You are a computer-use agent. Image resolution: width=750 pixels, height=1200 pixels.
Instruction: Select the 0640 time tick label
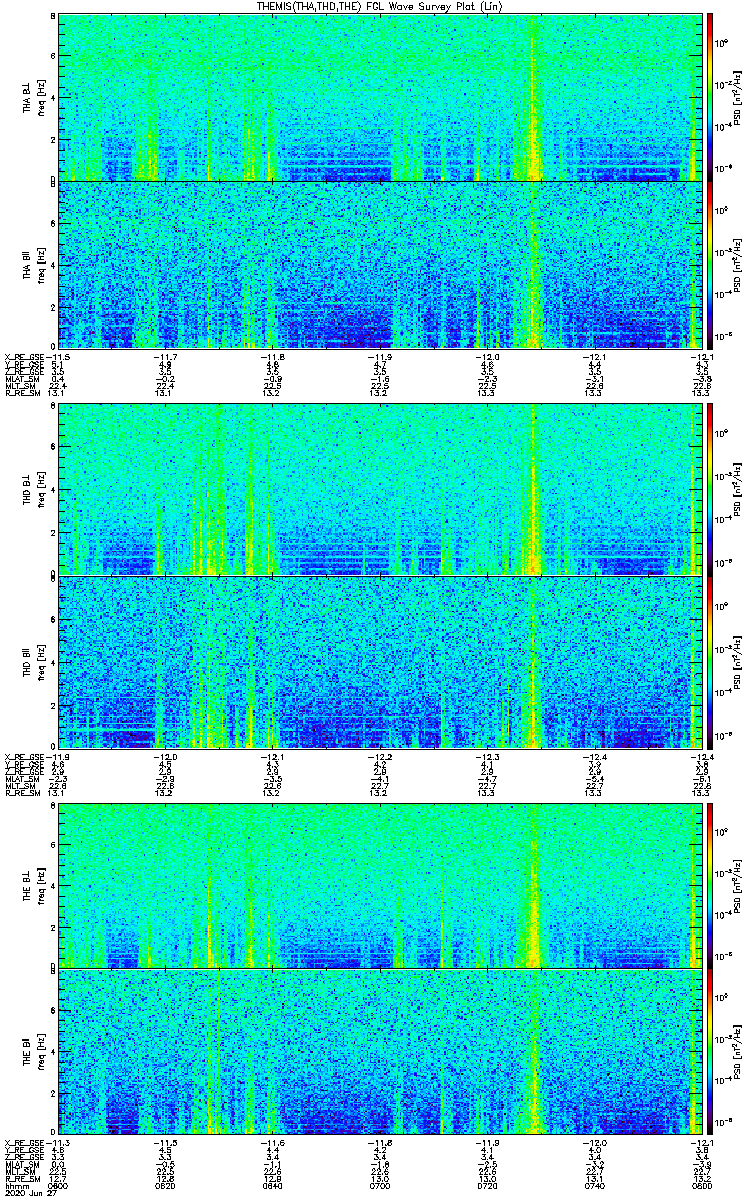pos(273,1185)
